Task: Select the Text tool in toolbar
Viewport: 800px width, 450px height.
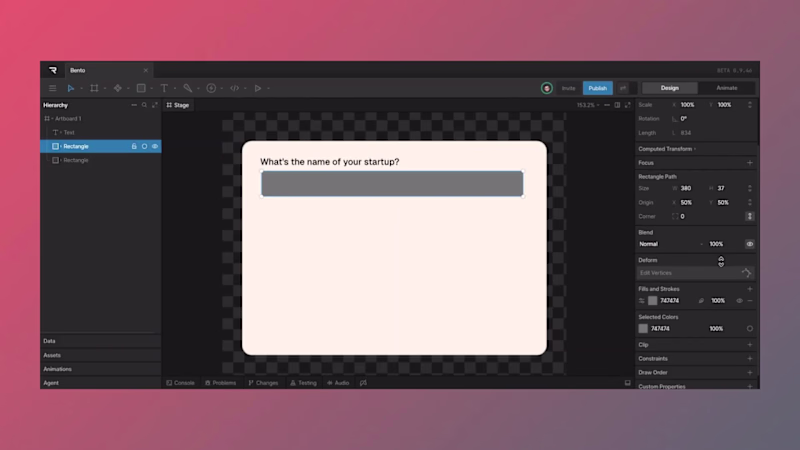Action: pyautogui.click(x=164, y=88)
